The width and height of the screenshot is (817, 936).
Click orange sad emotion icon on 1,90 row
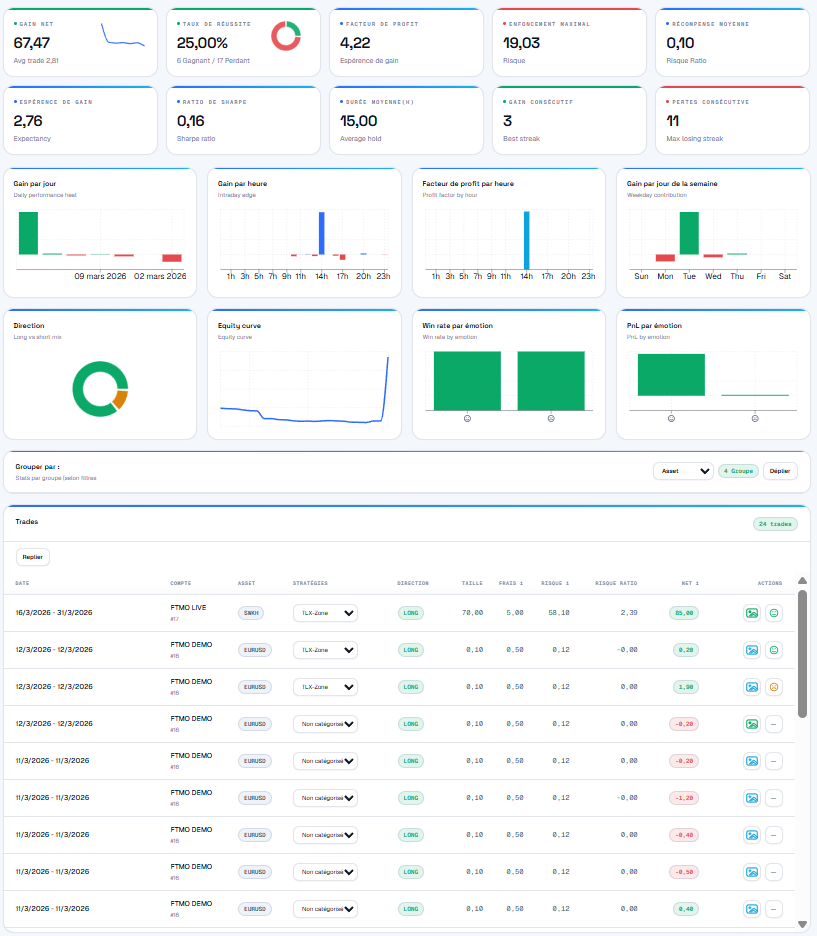[x=774, y=687]
